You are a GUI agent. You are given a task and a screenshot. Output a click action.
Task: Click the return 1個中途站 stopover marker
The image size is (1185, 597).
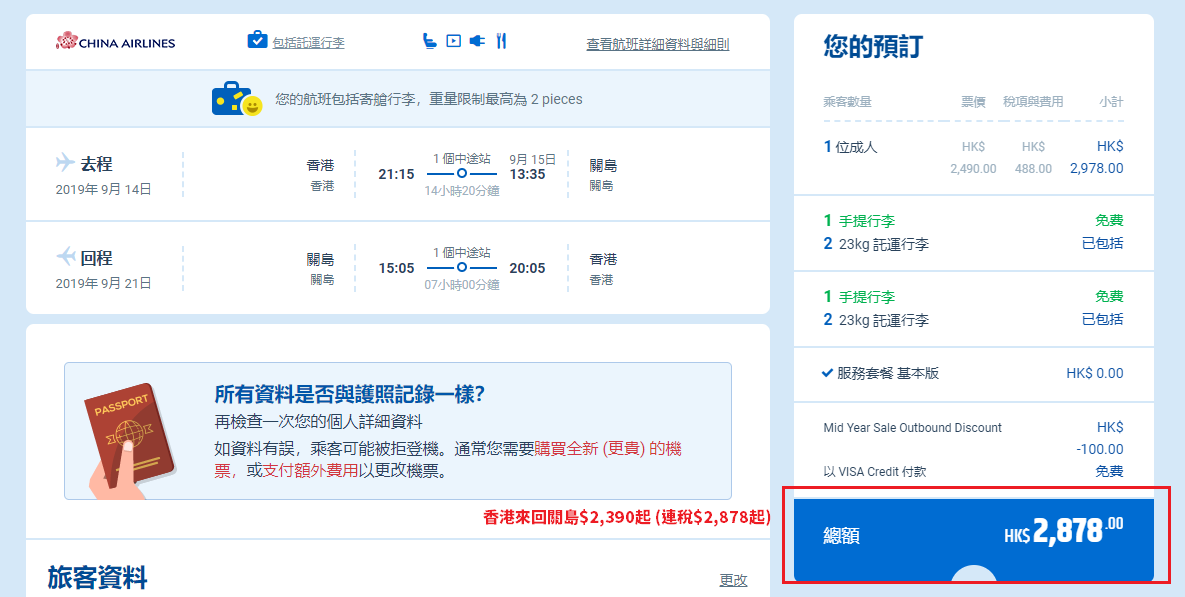pyautogui.click(x=462, y=268)
